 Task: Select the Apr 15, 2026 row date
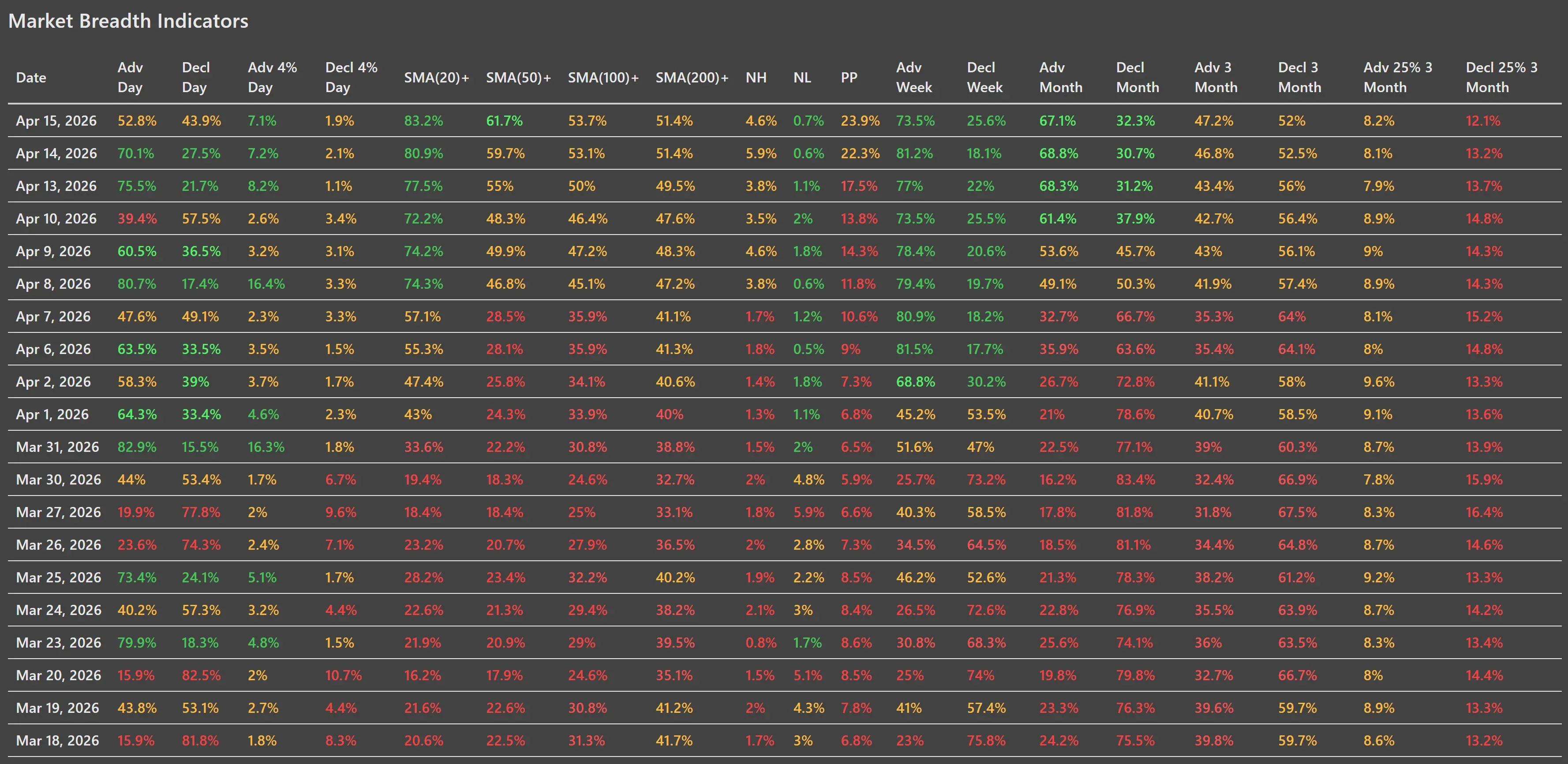click(x=56, y=120)
